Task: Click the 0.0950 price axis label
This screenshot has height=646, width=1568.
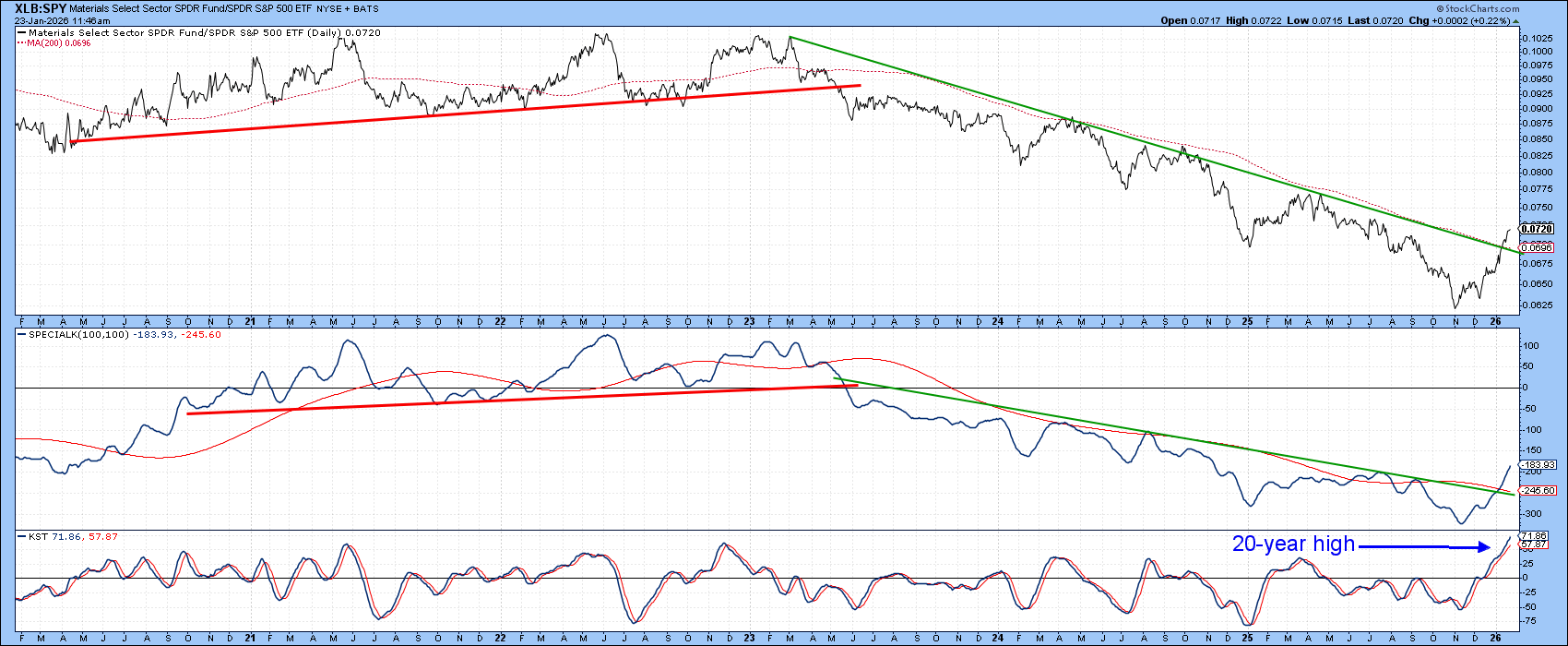Action: [x=1537, y=79]
